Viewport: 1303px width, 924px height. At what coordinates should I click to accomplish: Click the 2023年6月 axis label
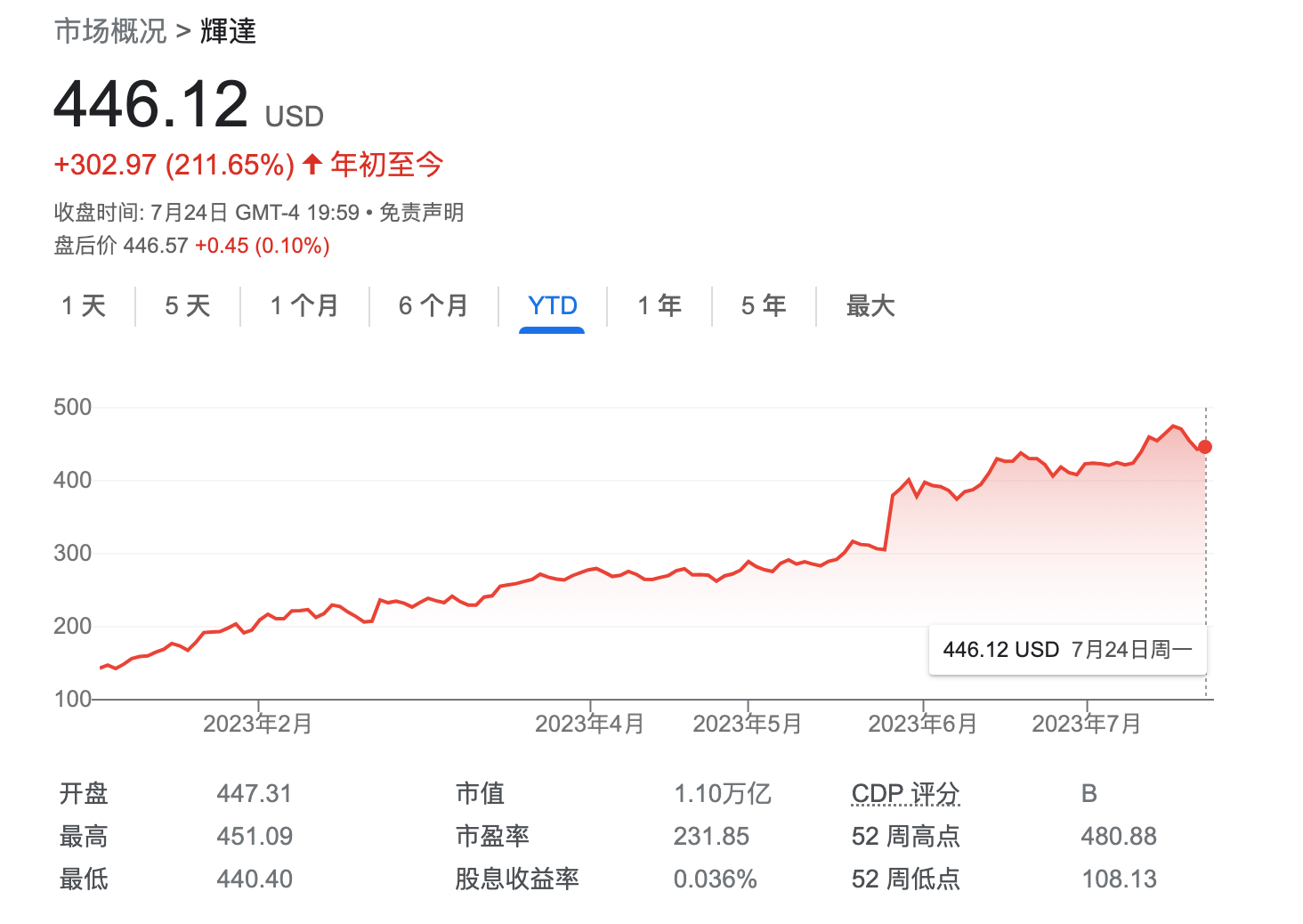(x=922, y=724)
